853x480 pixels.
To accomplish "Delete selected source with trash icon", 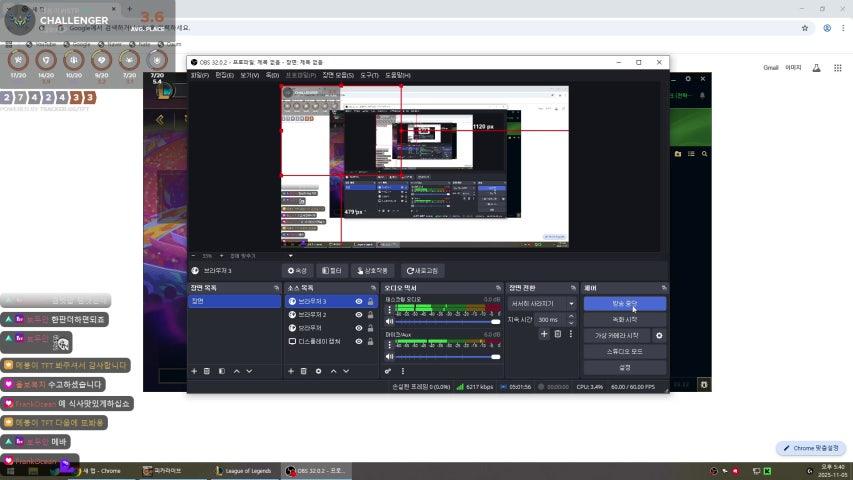I will point(304,371).
